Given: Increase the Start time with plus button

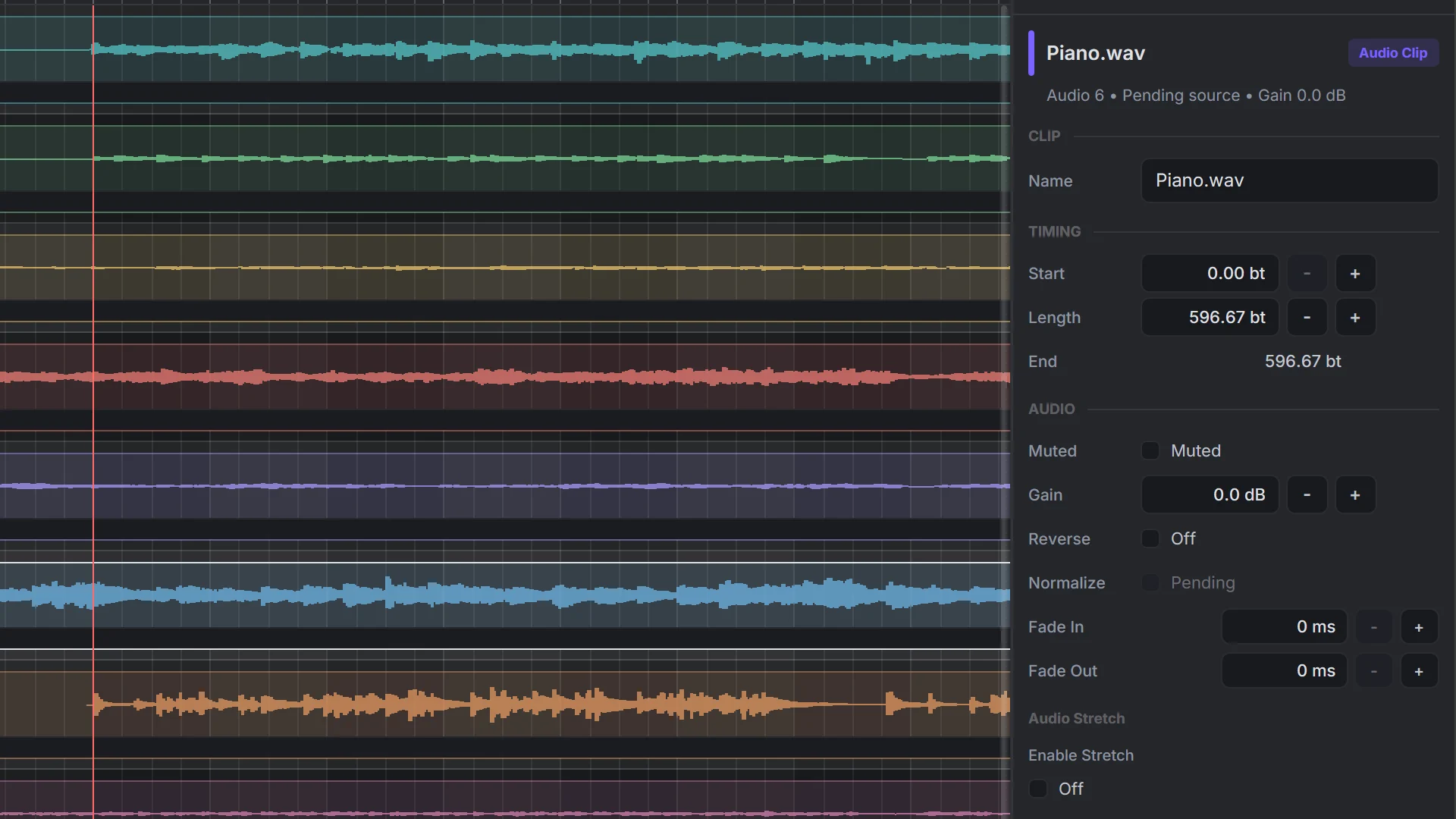Looking at the screenshot, I should point(1355,273).
